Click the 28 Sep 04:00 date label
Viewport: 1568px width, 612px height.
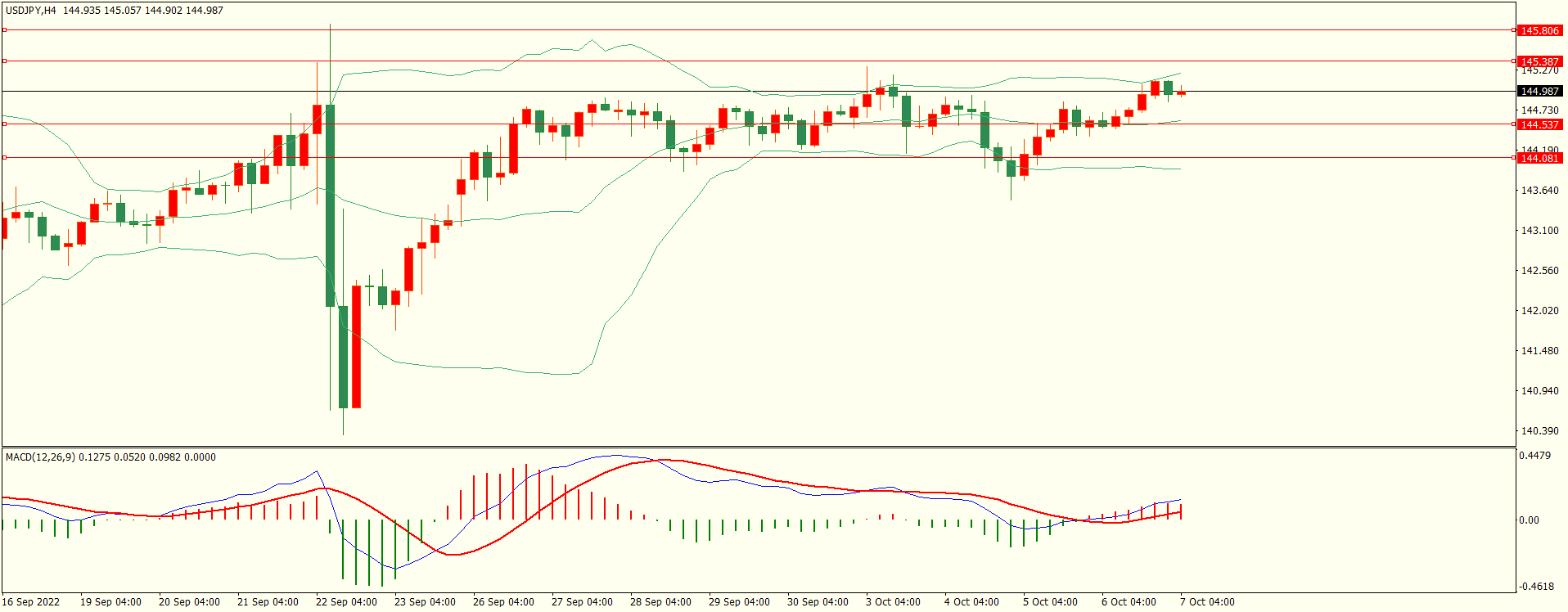pyautogui.click(x=660, y=602)
